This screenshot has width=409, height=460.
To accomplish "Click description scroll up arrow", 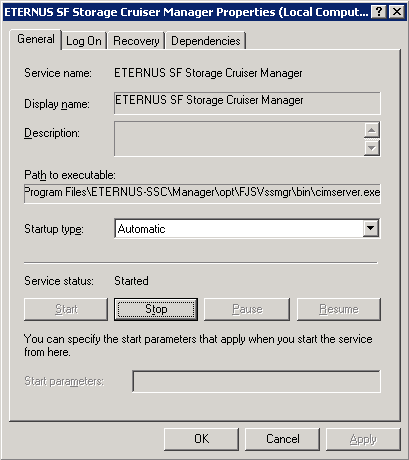I will coord(372,130).
